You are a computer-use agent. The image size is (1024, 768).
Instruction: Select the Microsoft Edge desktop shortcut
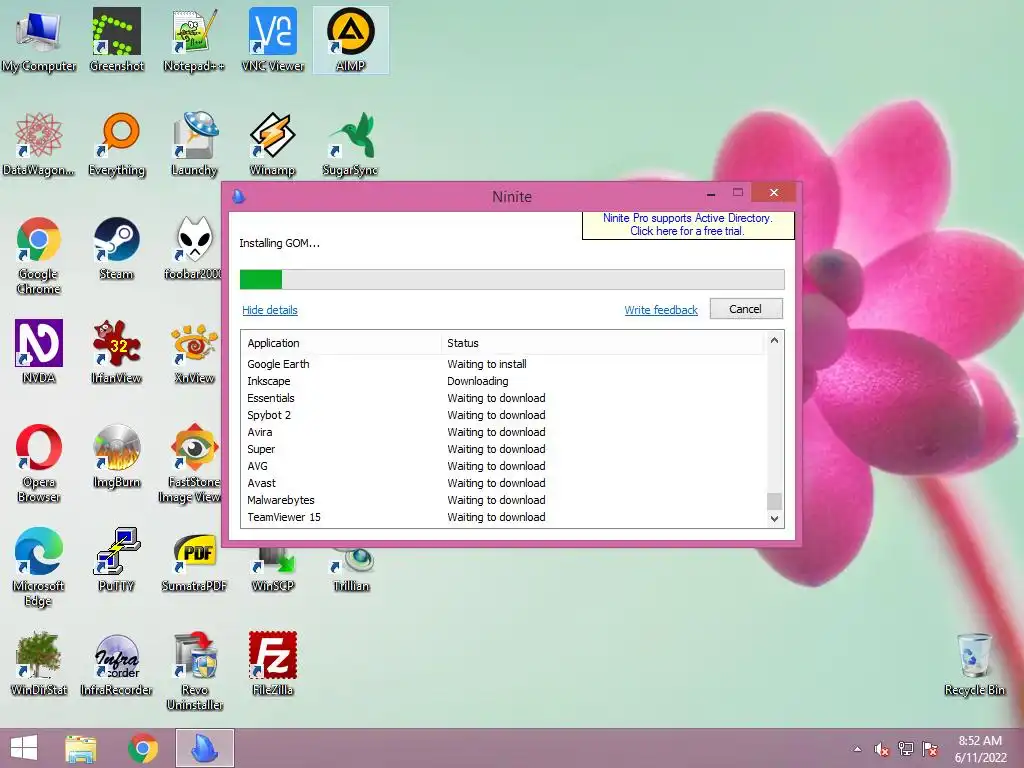tap(39, 568)
